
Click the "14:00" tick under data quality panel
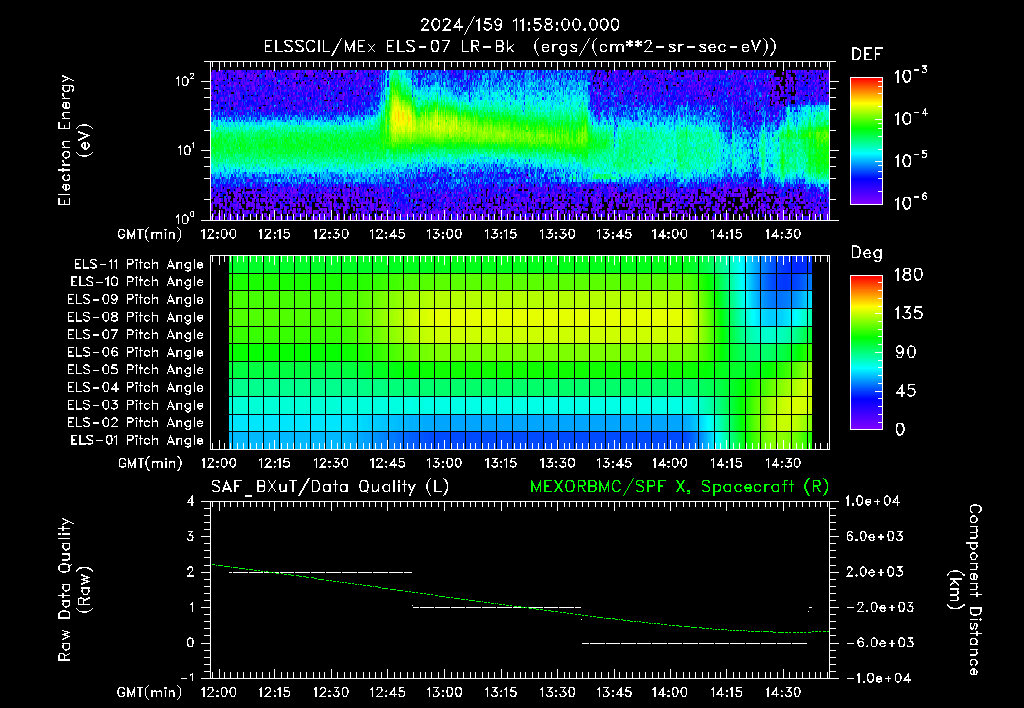point(669,692)
